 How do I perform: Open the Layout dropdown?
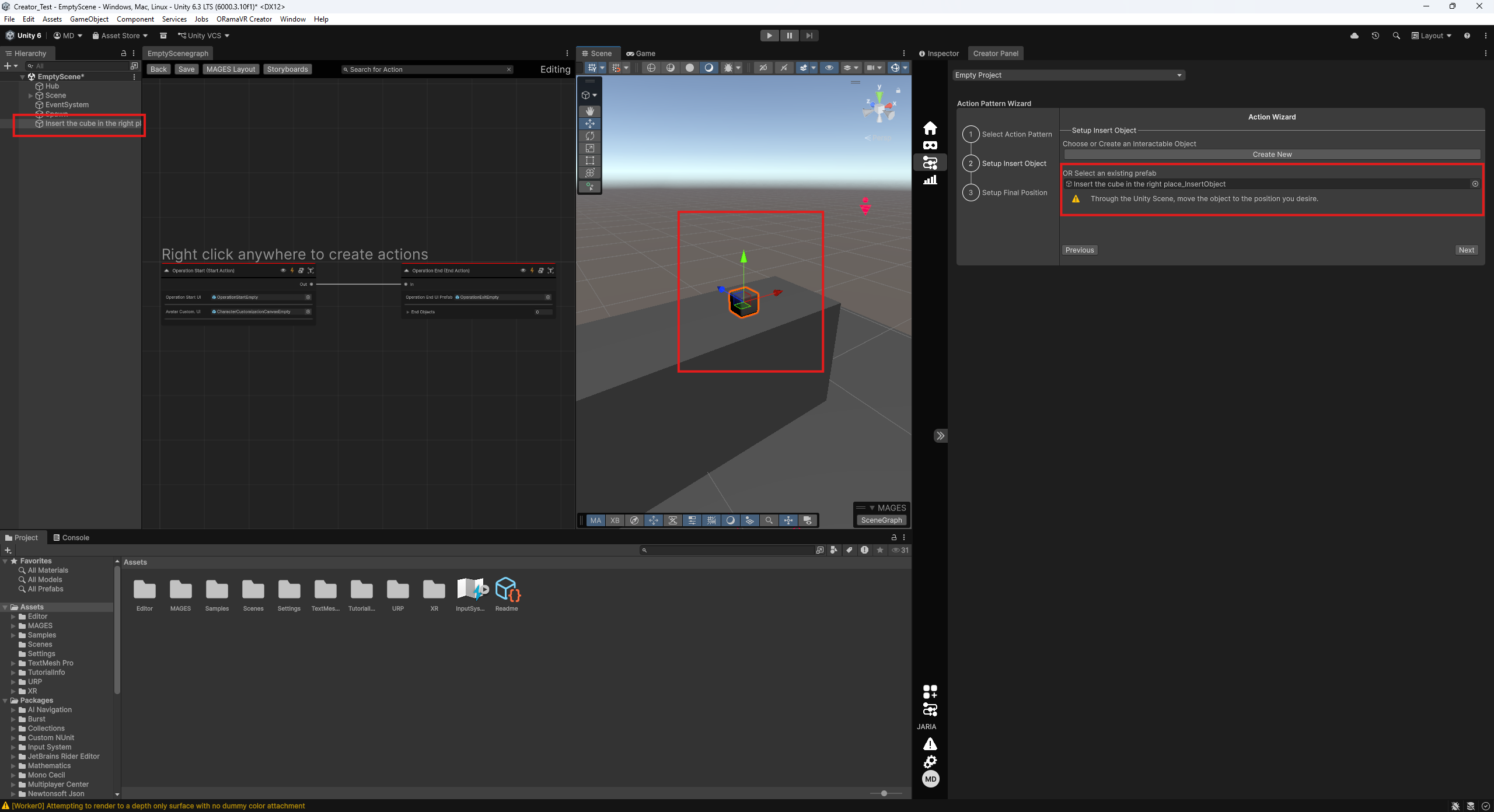click(x=1432, y=36)
